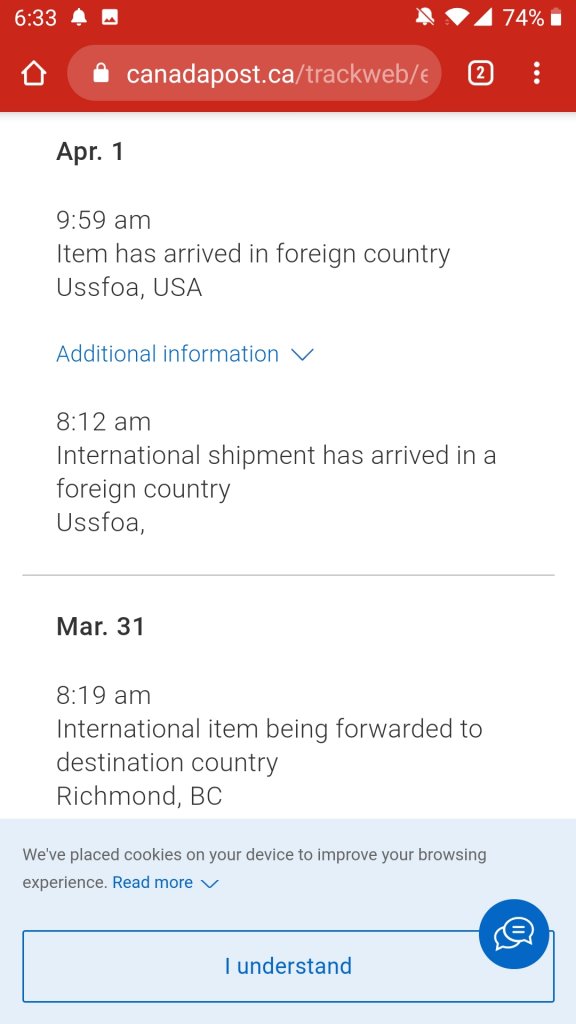Tap the 9:59 am arrived in foreign country entry
576x1024 pixels.
pos(253,253)
